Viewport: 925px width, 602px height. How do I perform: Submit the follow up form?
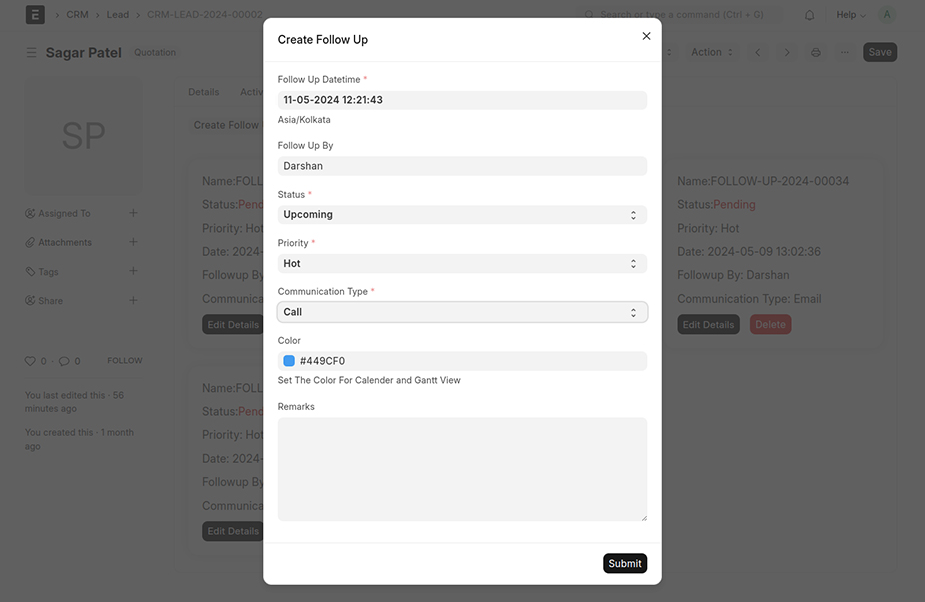(x=625, y=563)
